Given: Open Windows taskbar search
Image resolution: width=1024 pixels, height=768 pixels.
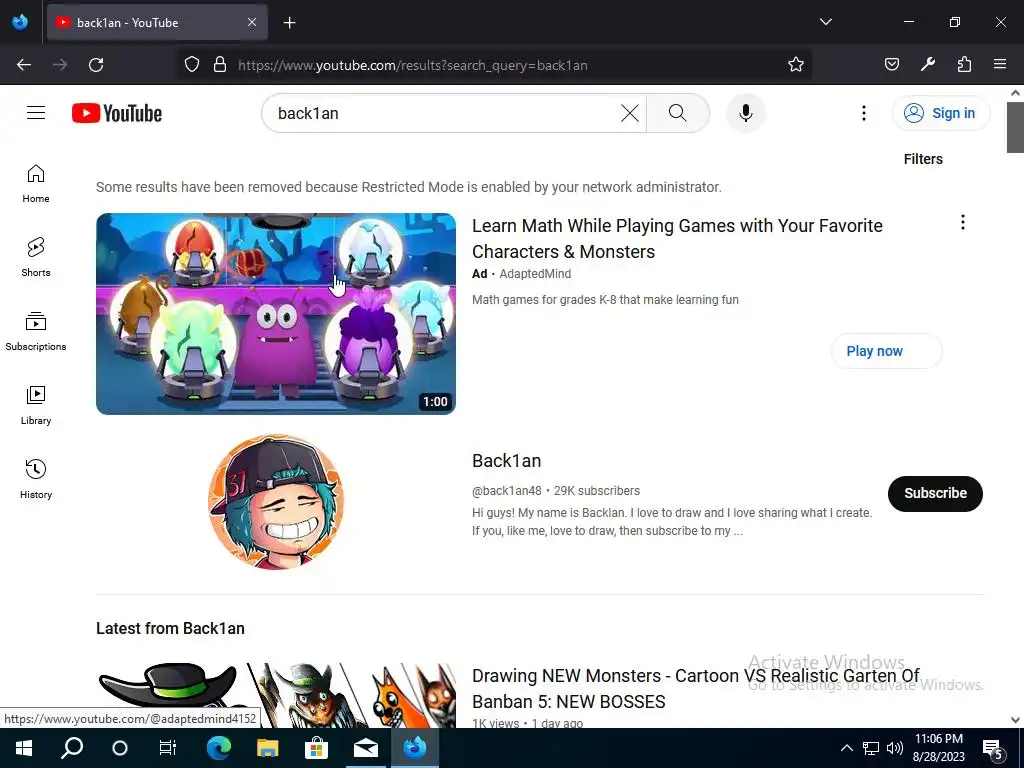Looking at the screenshot, I should point(72,748).
